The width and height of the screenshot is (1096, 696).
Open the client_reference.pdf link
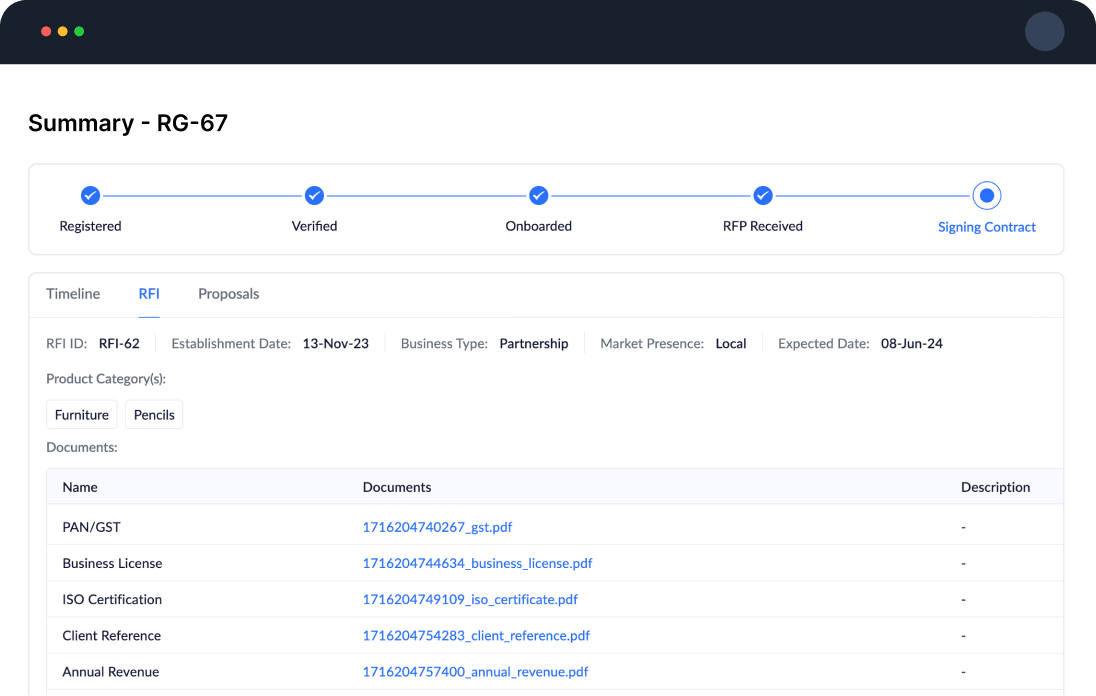476,635
